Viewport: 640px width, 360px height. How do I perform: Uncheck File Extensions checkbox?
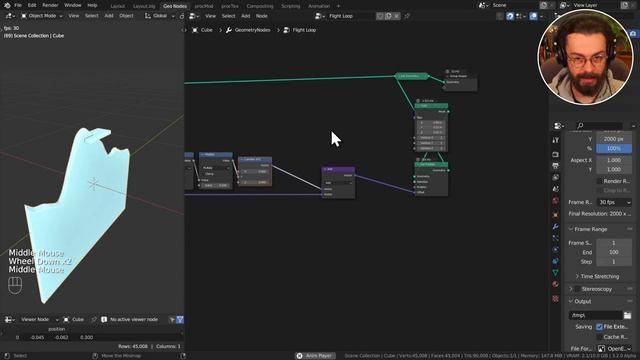(599, 327)
